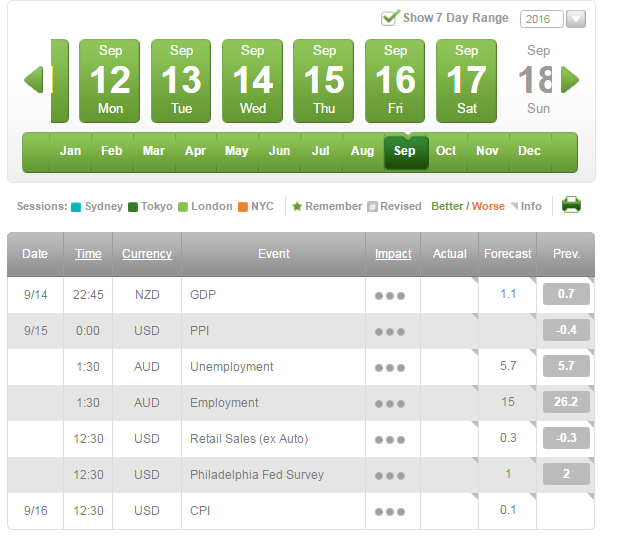618x556 pixels.
Task: Switch to the Apr month tab
Action: coord(195,151)
